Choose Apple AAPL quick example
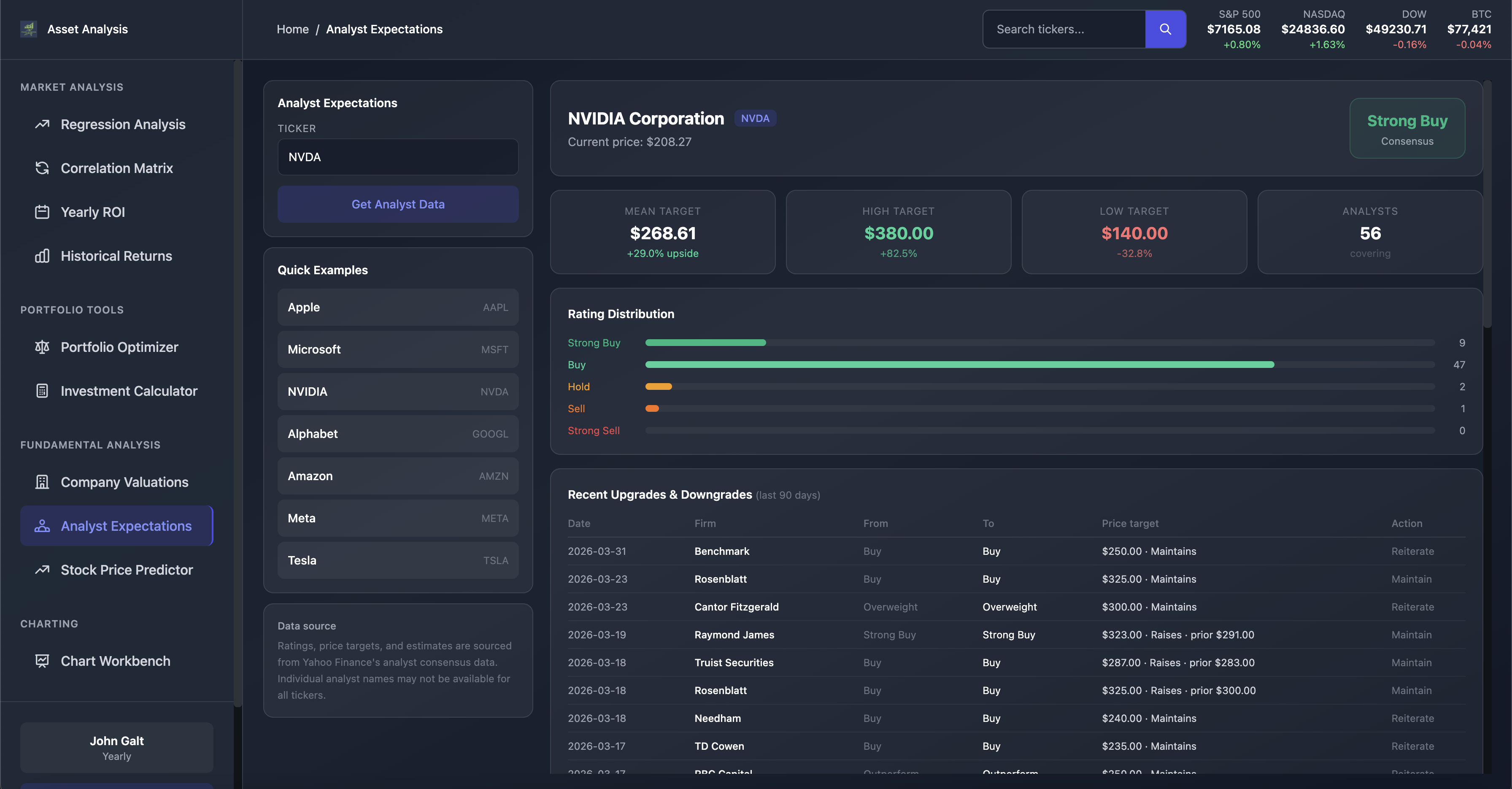Image resolution: width=1512 pixels, height=789 pixels. coord(398,307)
